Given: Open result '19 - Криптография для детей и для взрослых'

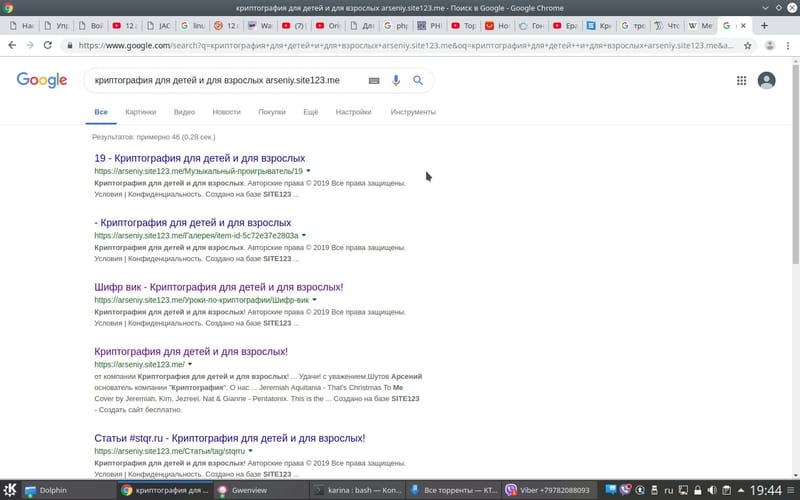Looking at the screenshot, I should (x=199, y=158).
